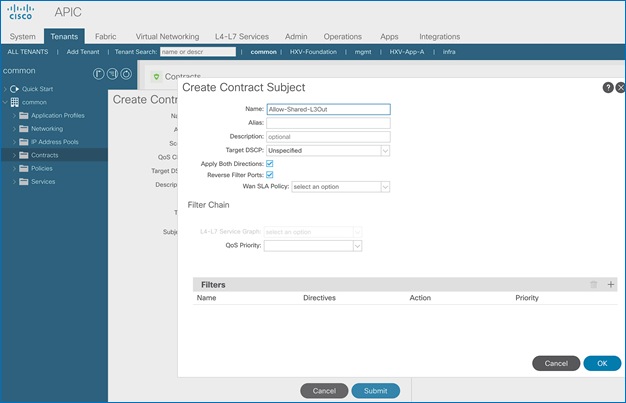Click the Tenant Search input field
Viewport: 626px width, 403px height.
click(x=198, y=52)
